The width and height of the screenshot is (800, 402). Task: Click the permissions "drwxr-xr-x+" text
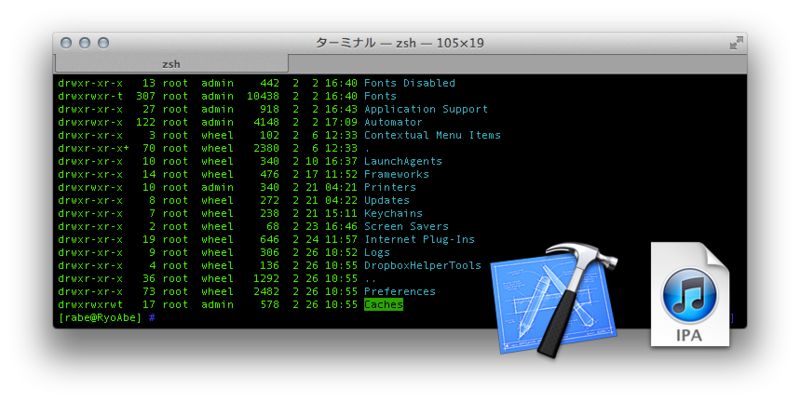tap(93, 148)
